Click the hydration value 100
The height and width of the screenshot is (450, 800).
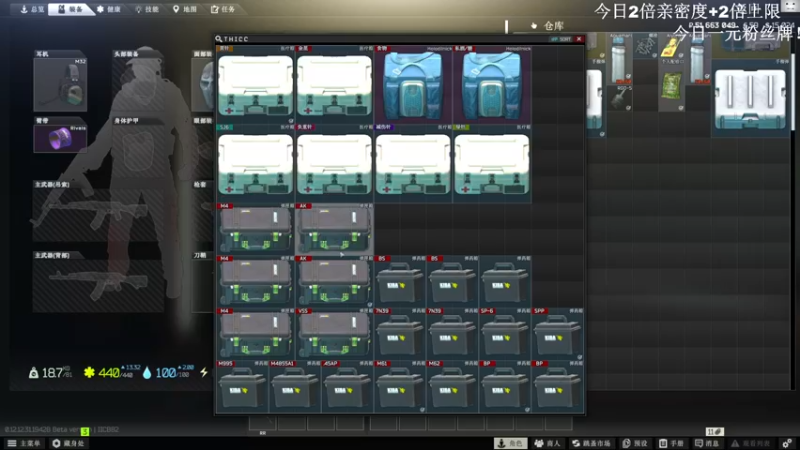coord(165,373)
